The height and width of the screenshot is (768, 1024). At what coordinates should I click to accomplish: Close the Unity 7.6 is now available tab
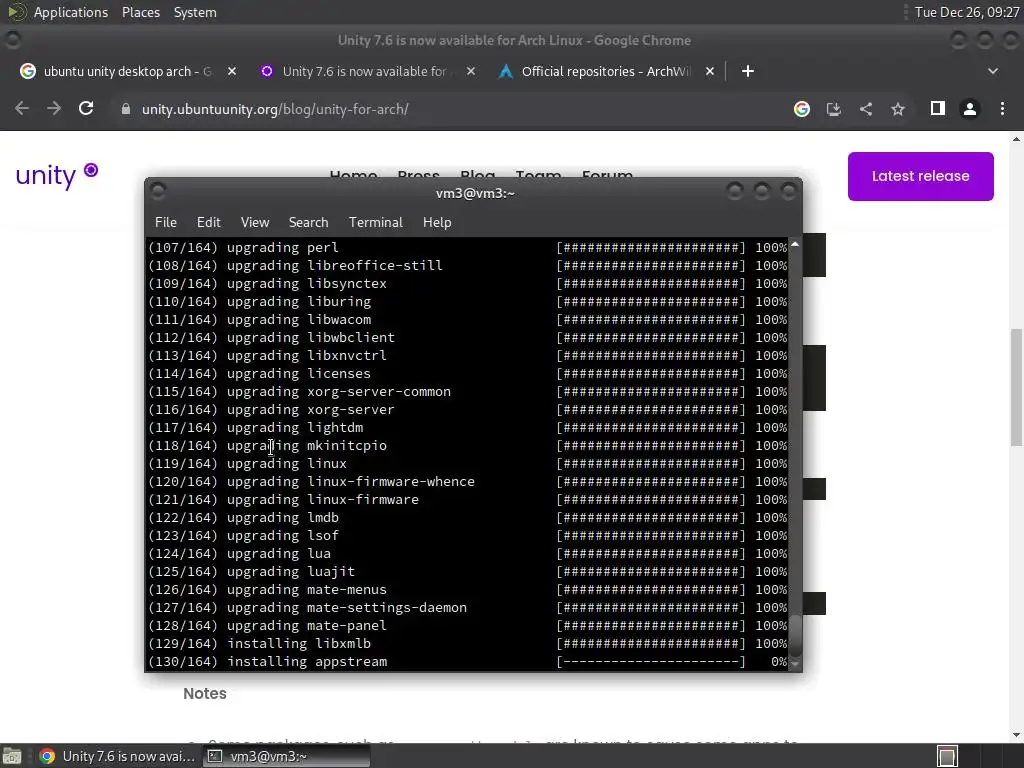coord(471,71)
